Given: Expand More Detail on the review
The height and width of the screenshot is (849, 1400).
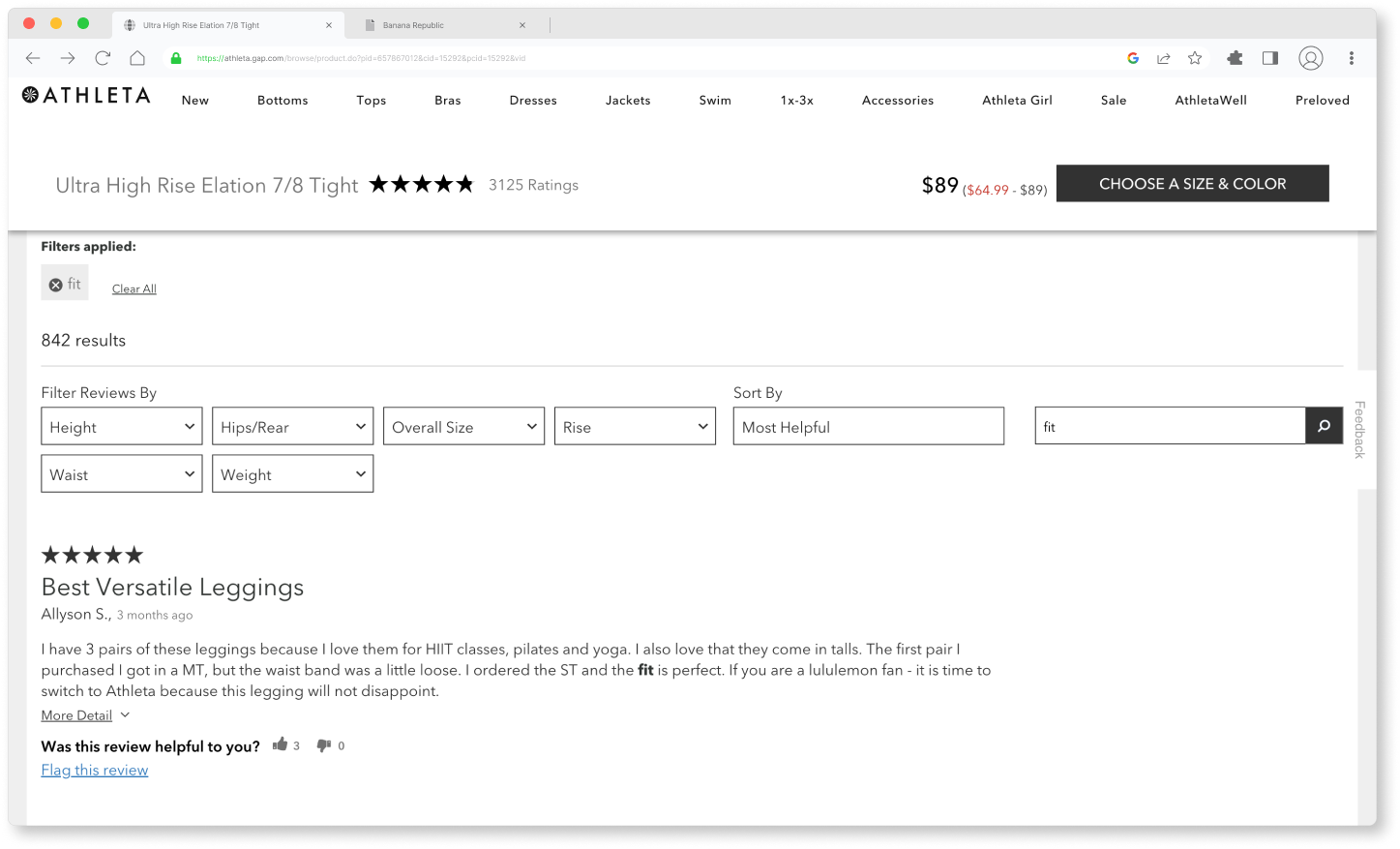Looking at the screenshot, I should click(85, 715).
